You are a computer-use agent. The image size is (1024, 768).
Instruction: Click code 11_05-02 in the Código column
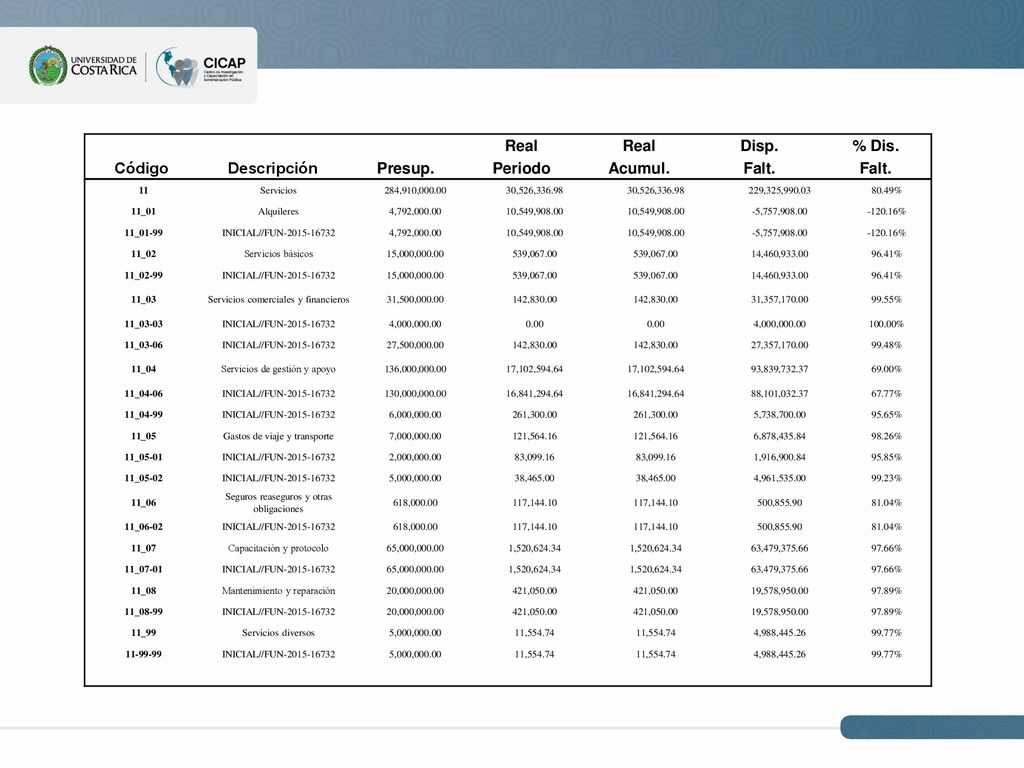pyautogui.click(x=144, y=478)
